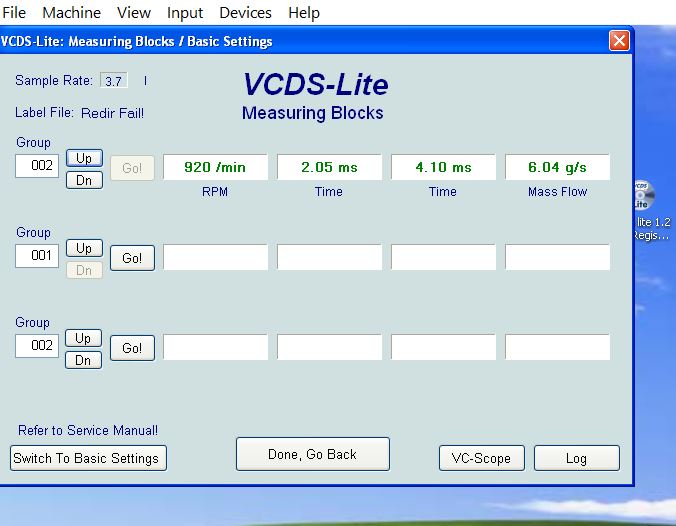Click the RPM label

point(215,191)
